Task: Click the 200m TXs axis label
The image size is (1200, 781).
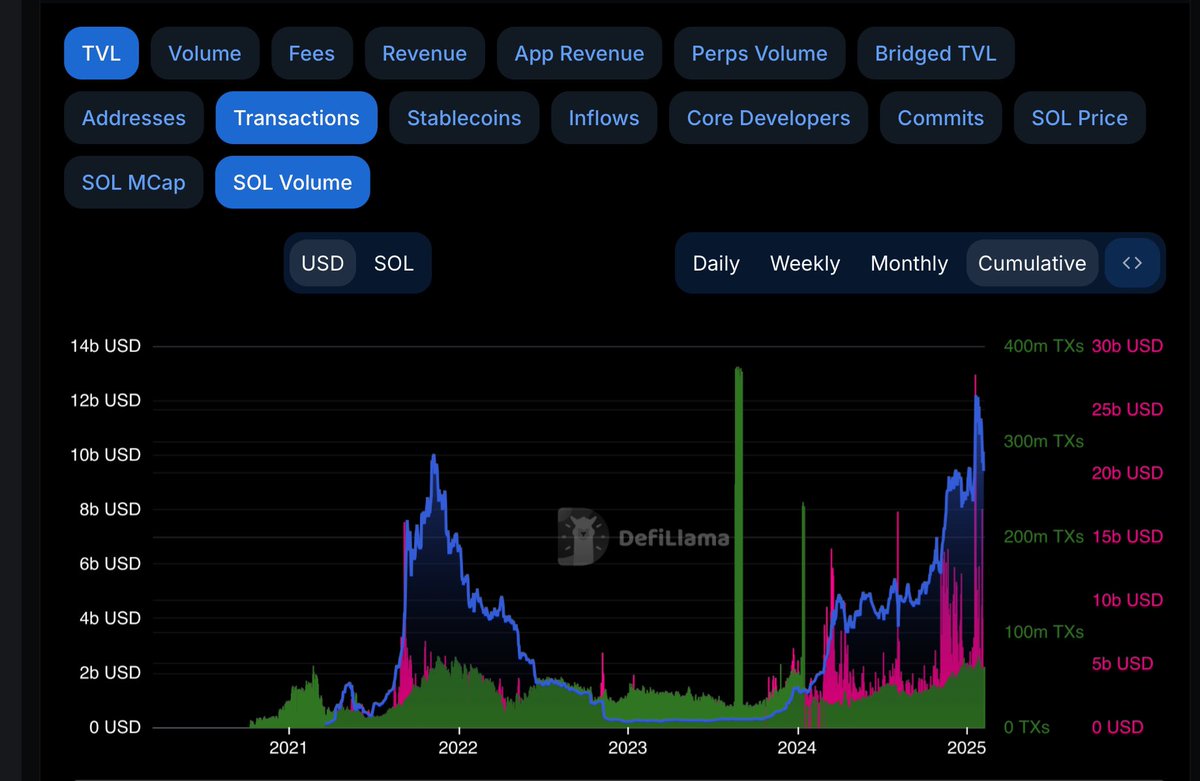Action: click(x=1044, y=537)
